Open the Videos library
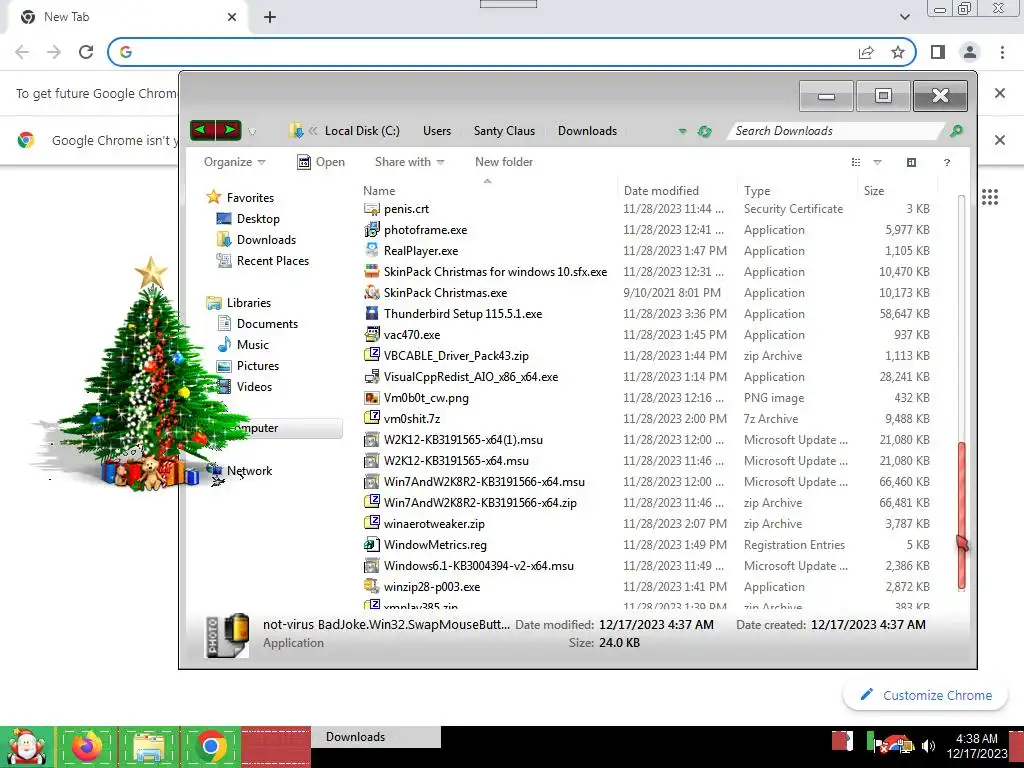1024x768 pixels. [254, 387]
